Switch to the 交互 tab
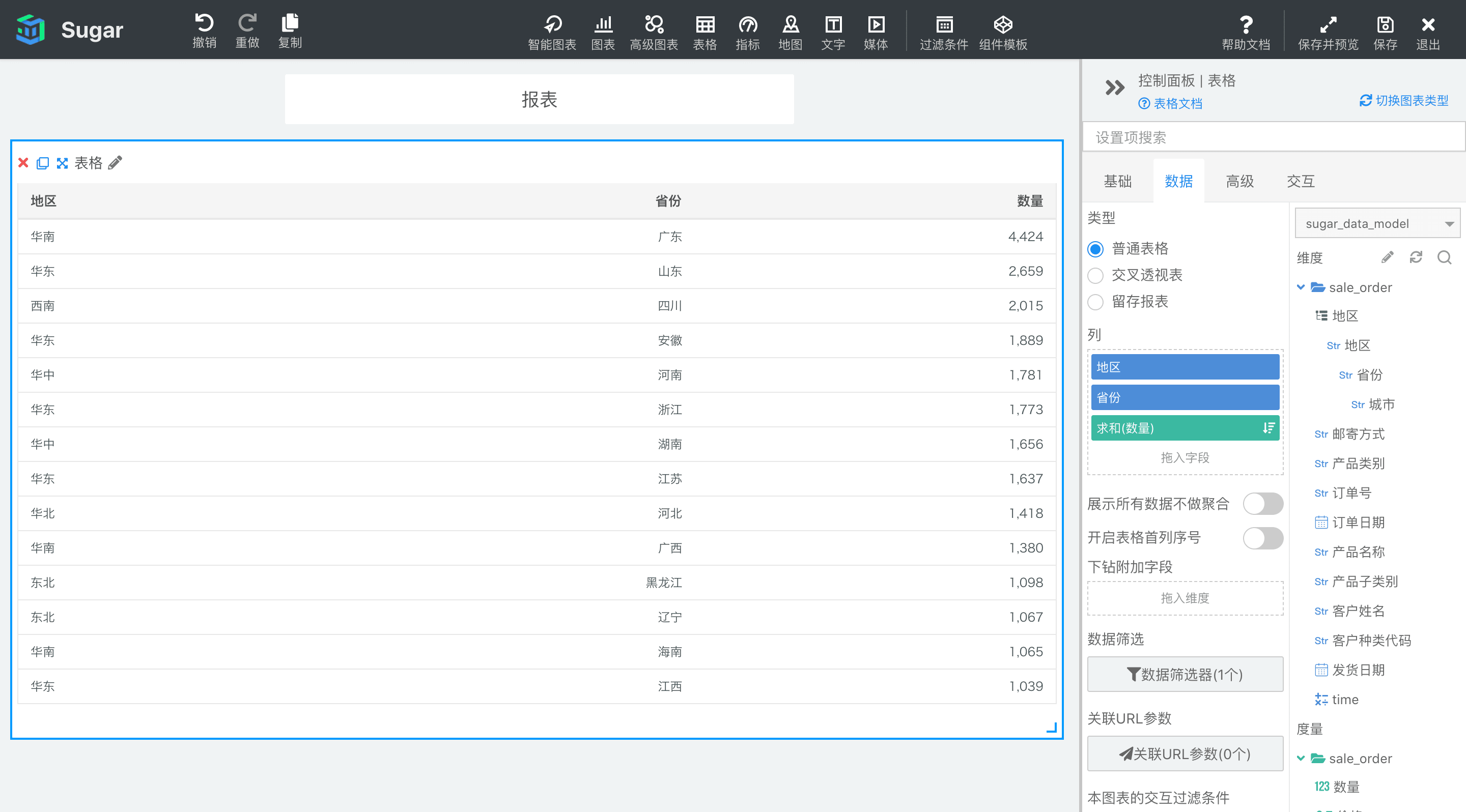The width and height of the screenshot is (1466, 812). (1301, 182)
